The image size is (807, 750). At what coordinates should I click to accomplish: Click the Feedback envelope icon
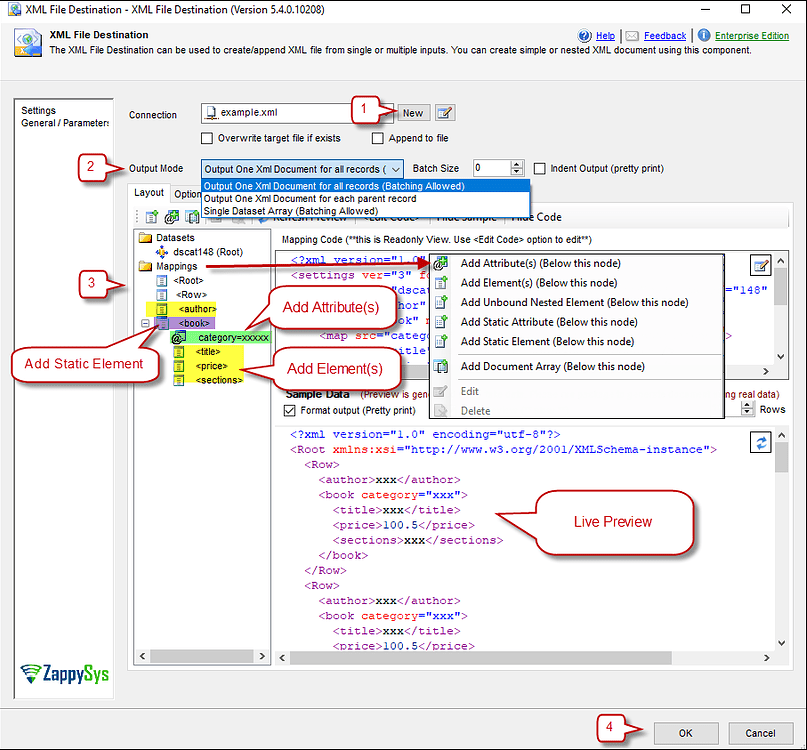[632, 36]
